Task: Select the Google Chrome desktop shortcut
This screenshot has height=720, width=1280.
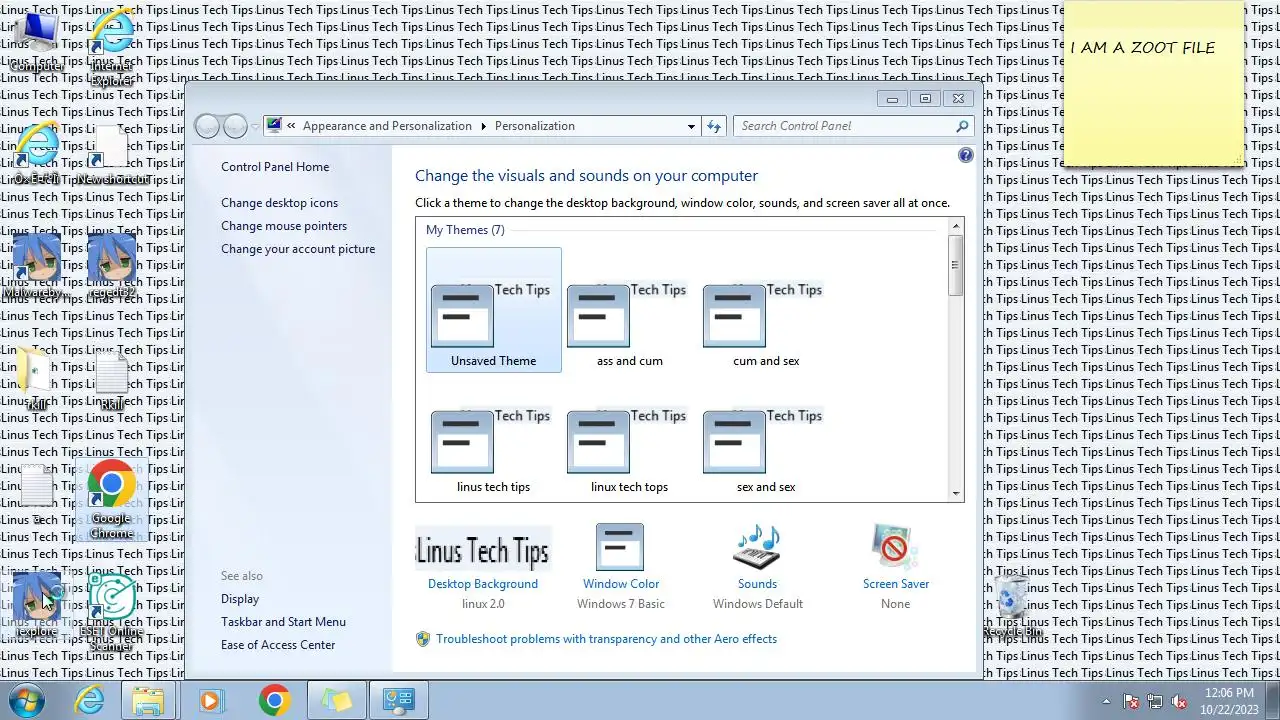Action: coord(111,500)
